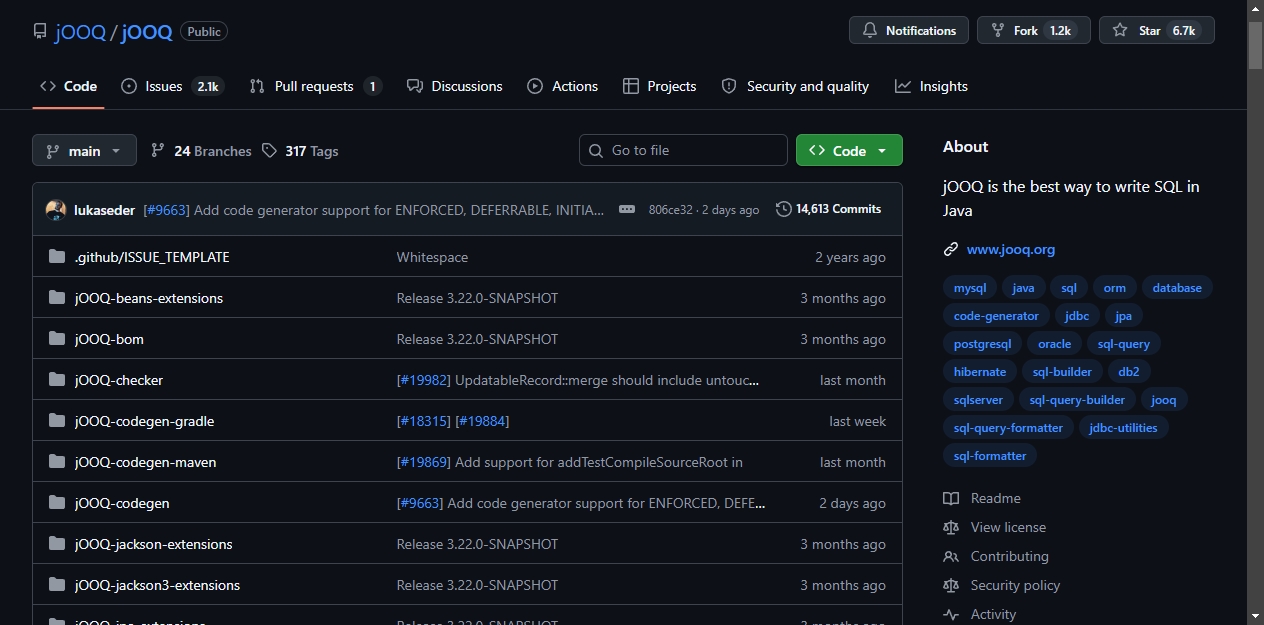Image resolution: width=1264 pixels, height=625 pixels.
Task: Open the Security and quality tab
Action: point(795,86)
